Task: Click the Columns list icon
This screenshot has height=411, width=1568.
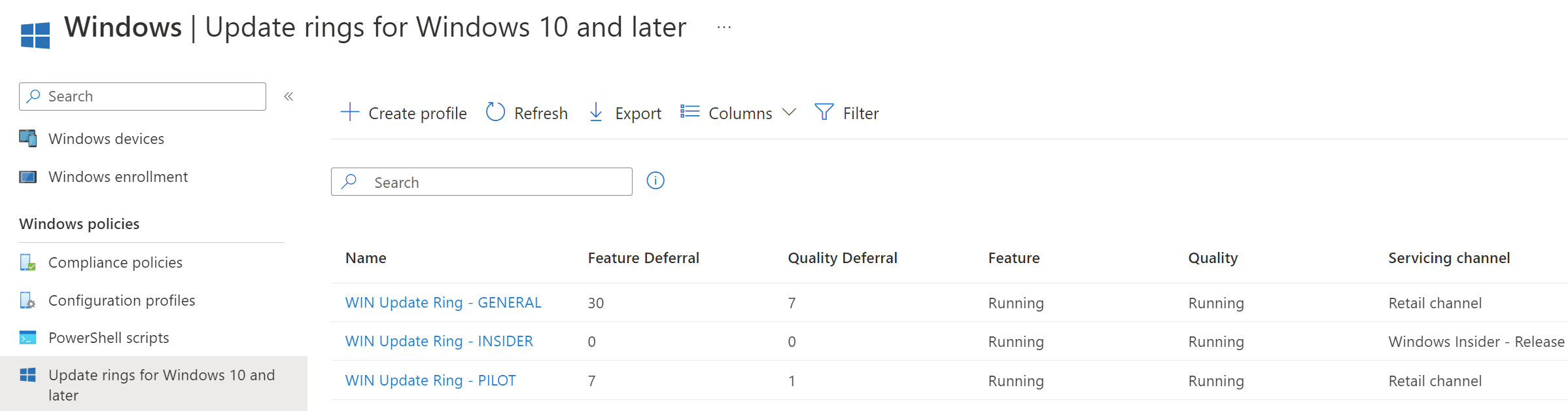Action: 689,112
